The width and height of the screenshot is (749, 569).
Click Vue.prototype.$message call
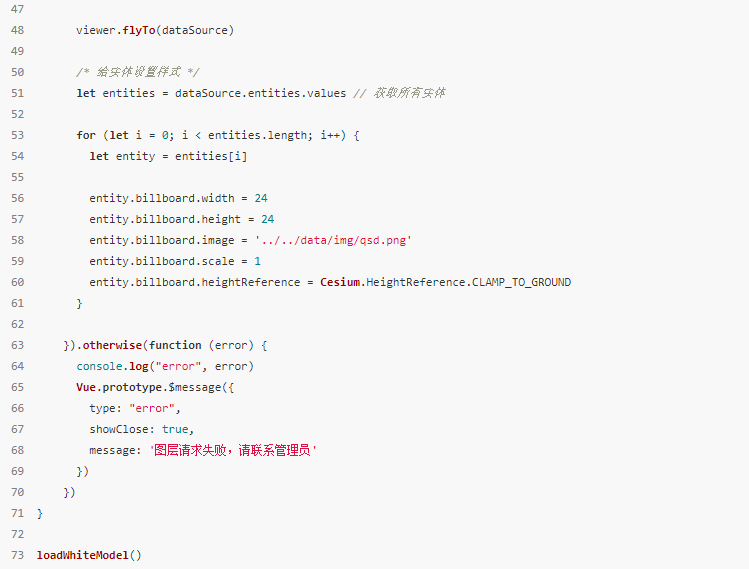pyautogui.click(x=155, y=387)
